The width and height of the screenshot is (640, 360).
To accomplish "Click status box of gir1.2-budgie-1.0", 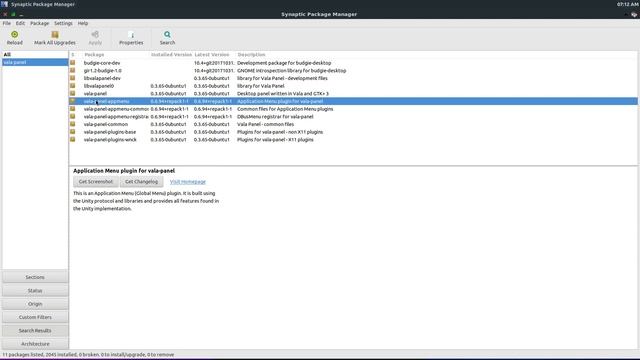I will (x=73, y=71).
